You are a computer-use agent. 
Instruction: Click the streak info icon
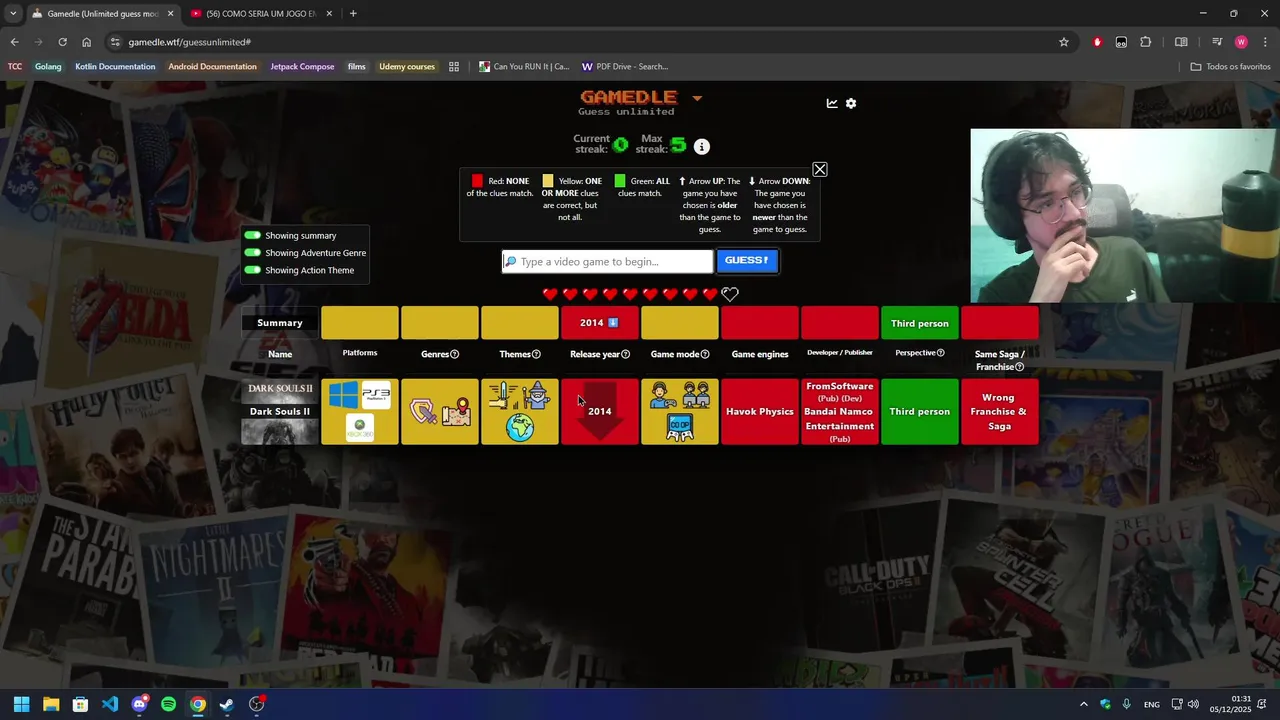point(702,146)
